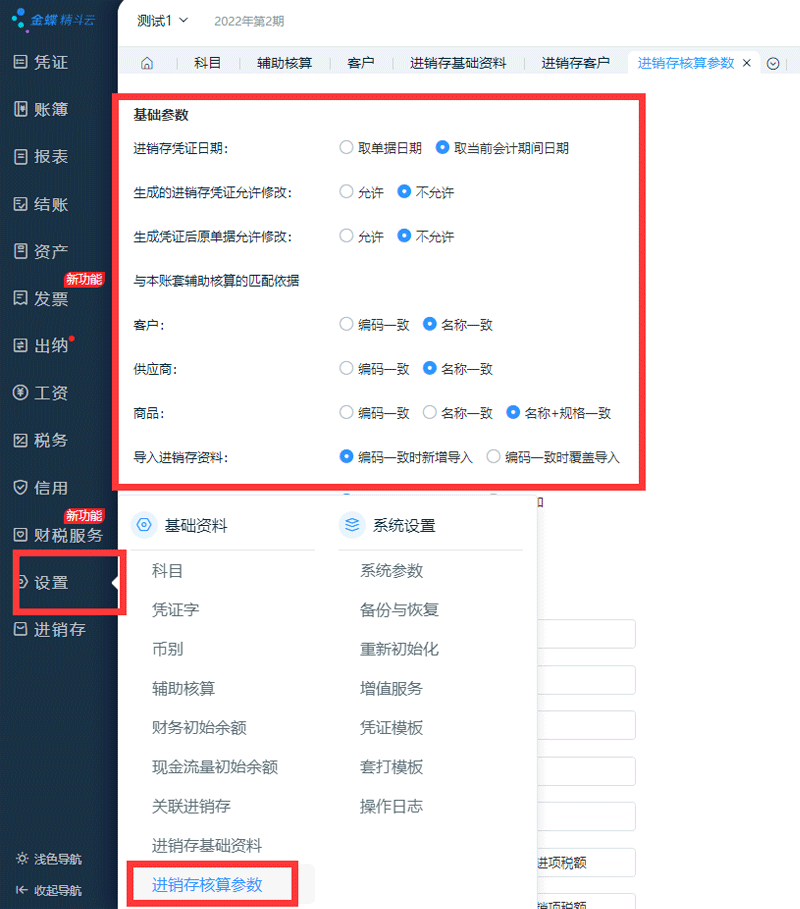
Task: Open 进销存基础资料 in the flyout menu
Action: click(207, 846)
